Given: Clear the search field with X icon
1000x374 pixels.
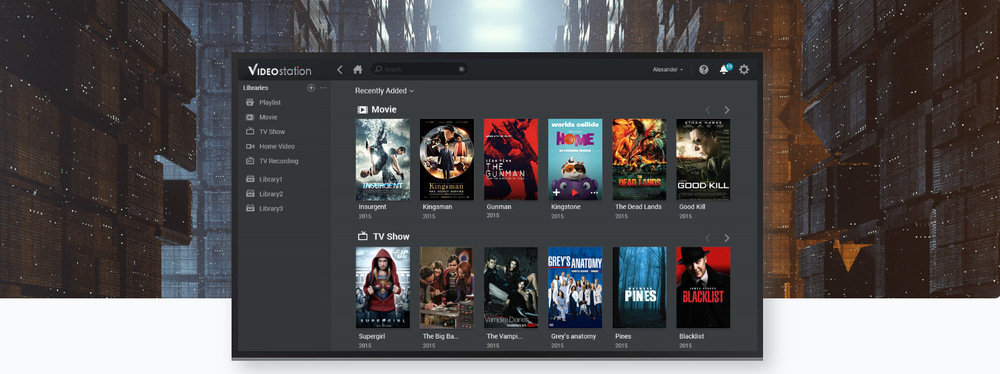Looking at the screenshot, I should click(x=461, y=69).
